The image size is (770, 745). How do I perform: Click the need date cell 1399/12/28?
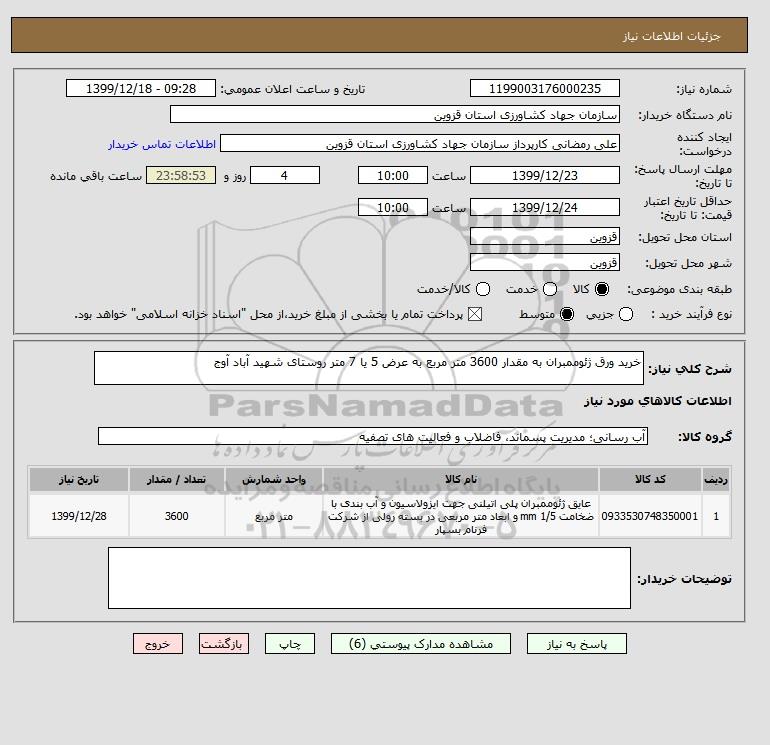[79, 516]
